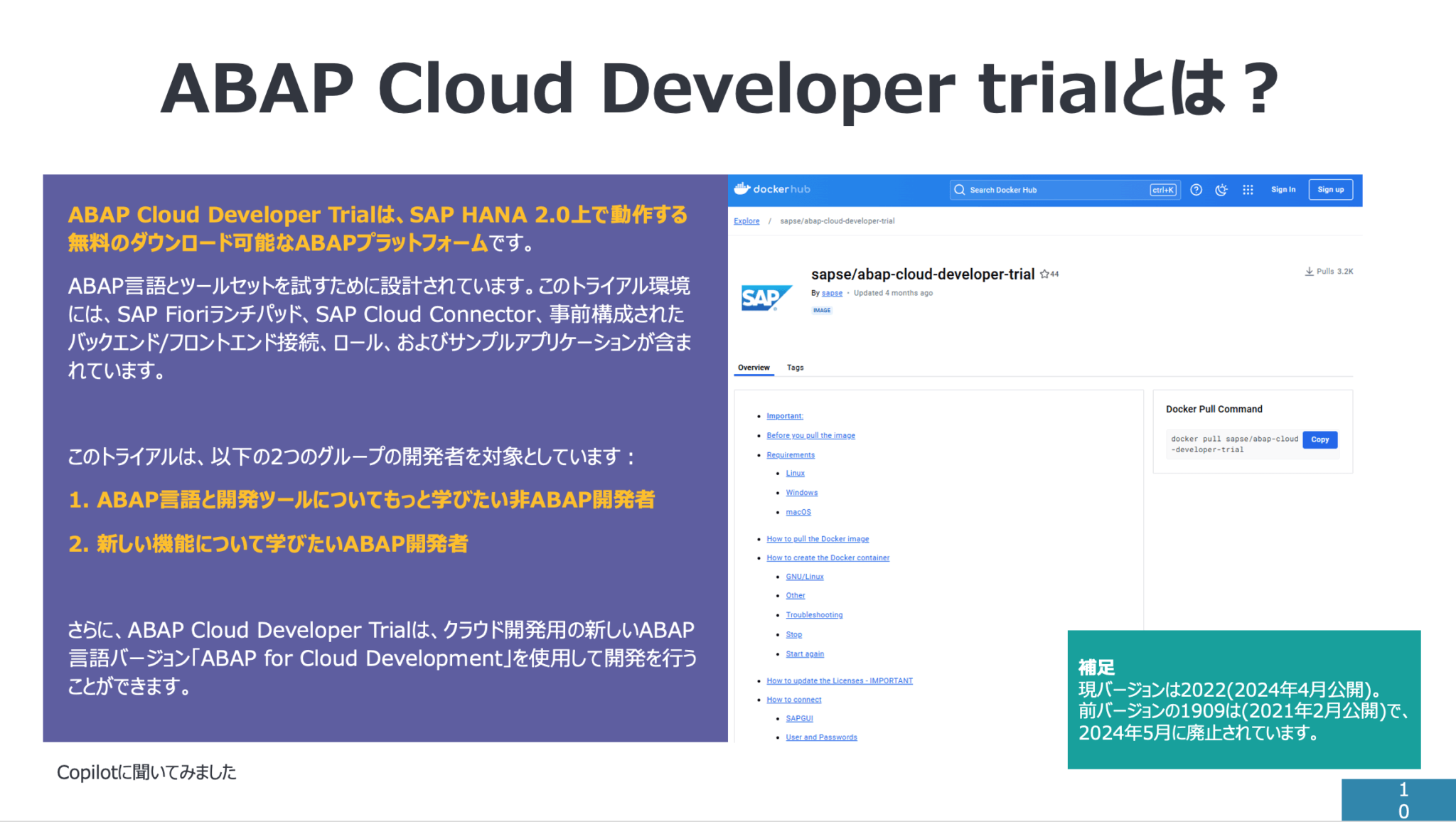The width and height of the screenshot is (1456, 822).
Task: Open the sapse publisher link
Action: 832,292
